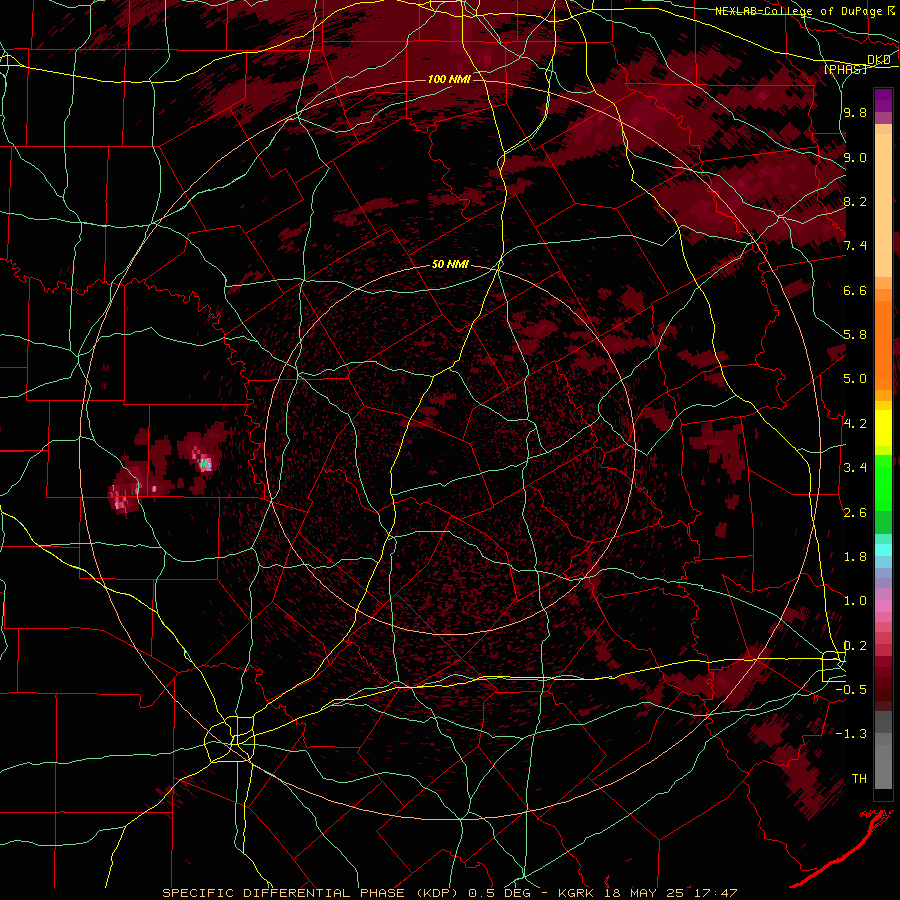Click the yellow highway loop in the southwest
The image size is (900, 900).
pos(230,739)
